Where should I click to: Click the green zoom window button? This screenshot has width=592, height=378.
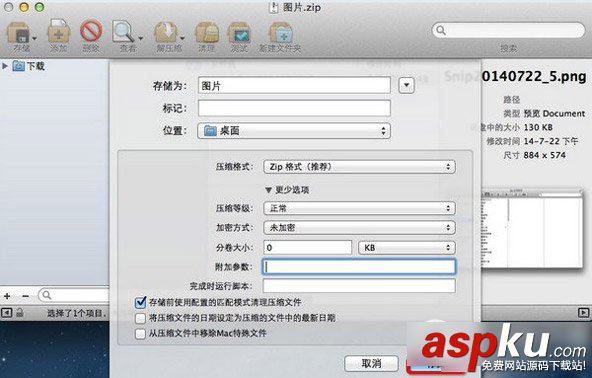click(x=39, y=7)
